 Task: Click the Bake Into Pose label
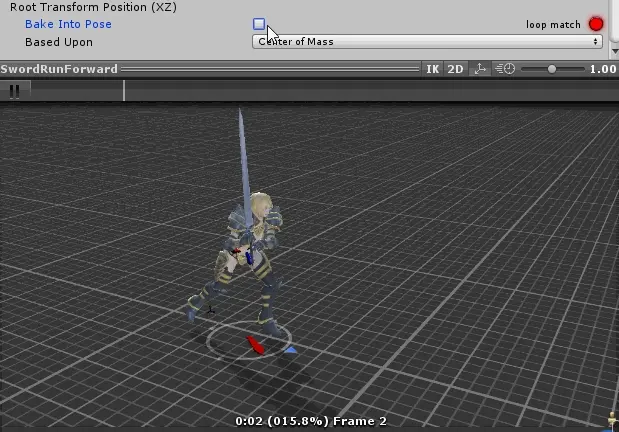coord(68,24)
